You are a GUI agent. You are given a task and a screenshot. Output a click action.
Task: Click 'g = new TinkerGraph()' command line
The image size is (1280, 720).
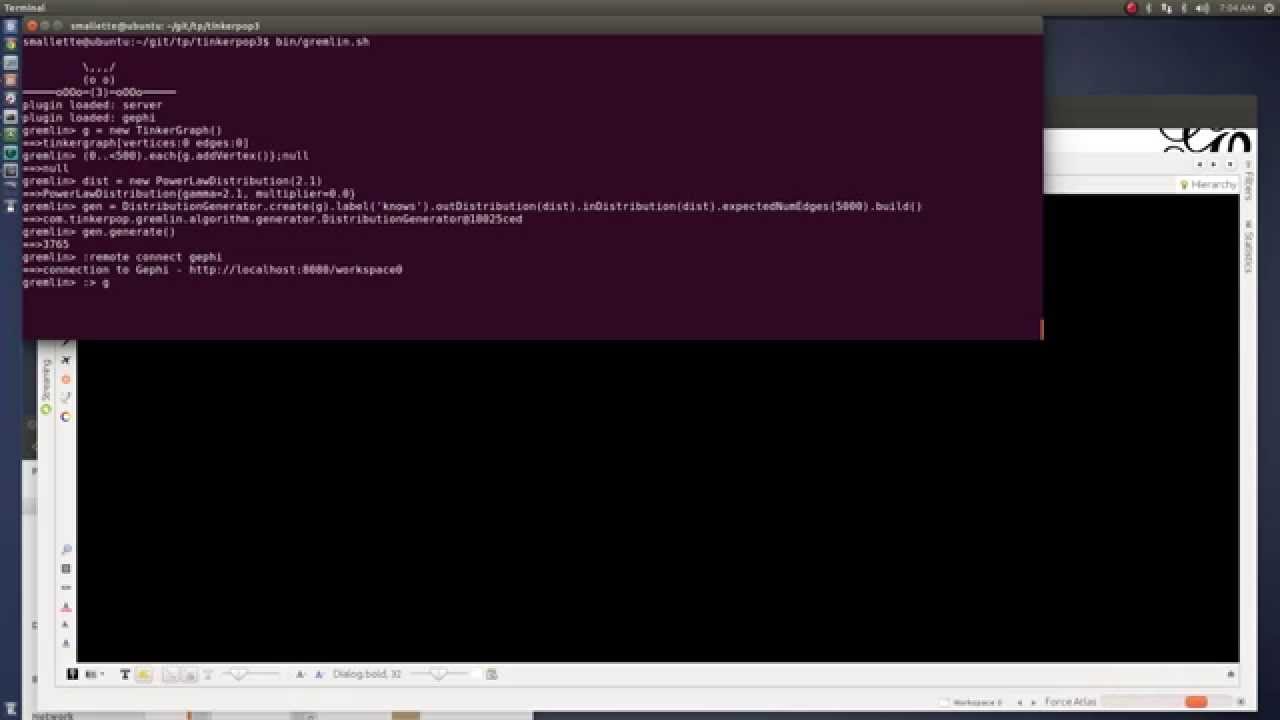pos(122,130)
